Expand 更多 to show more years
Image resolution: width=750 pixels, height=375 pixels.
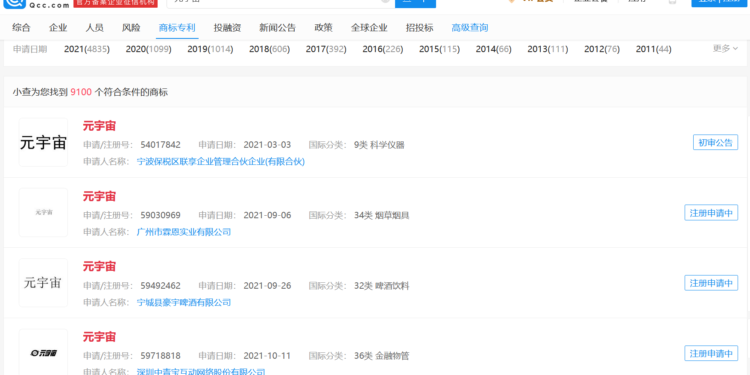click(x=725, y=48)
